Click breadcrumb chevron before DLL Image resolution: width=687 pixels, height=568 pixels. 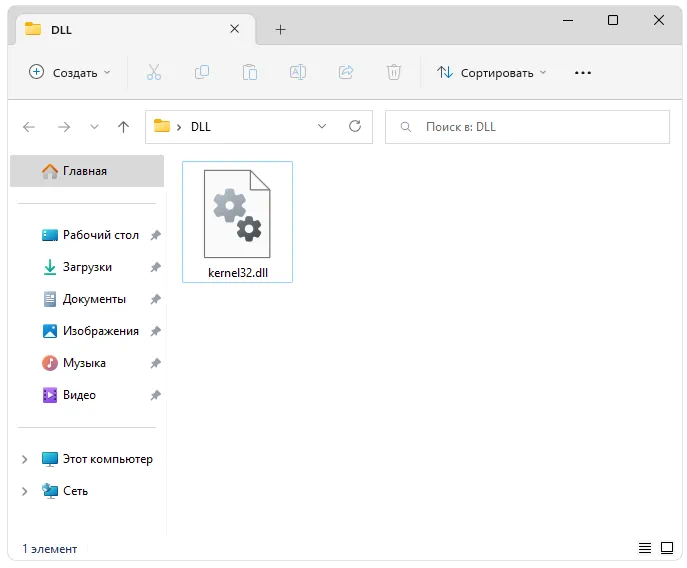[179, 128]
